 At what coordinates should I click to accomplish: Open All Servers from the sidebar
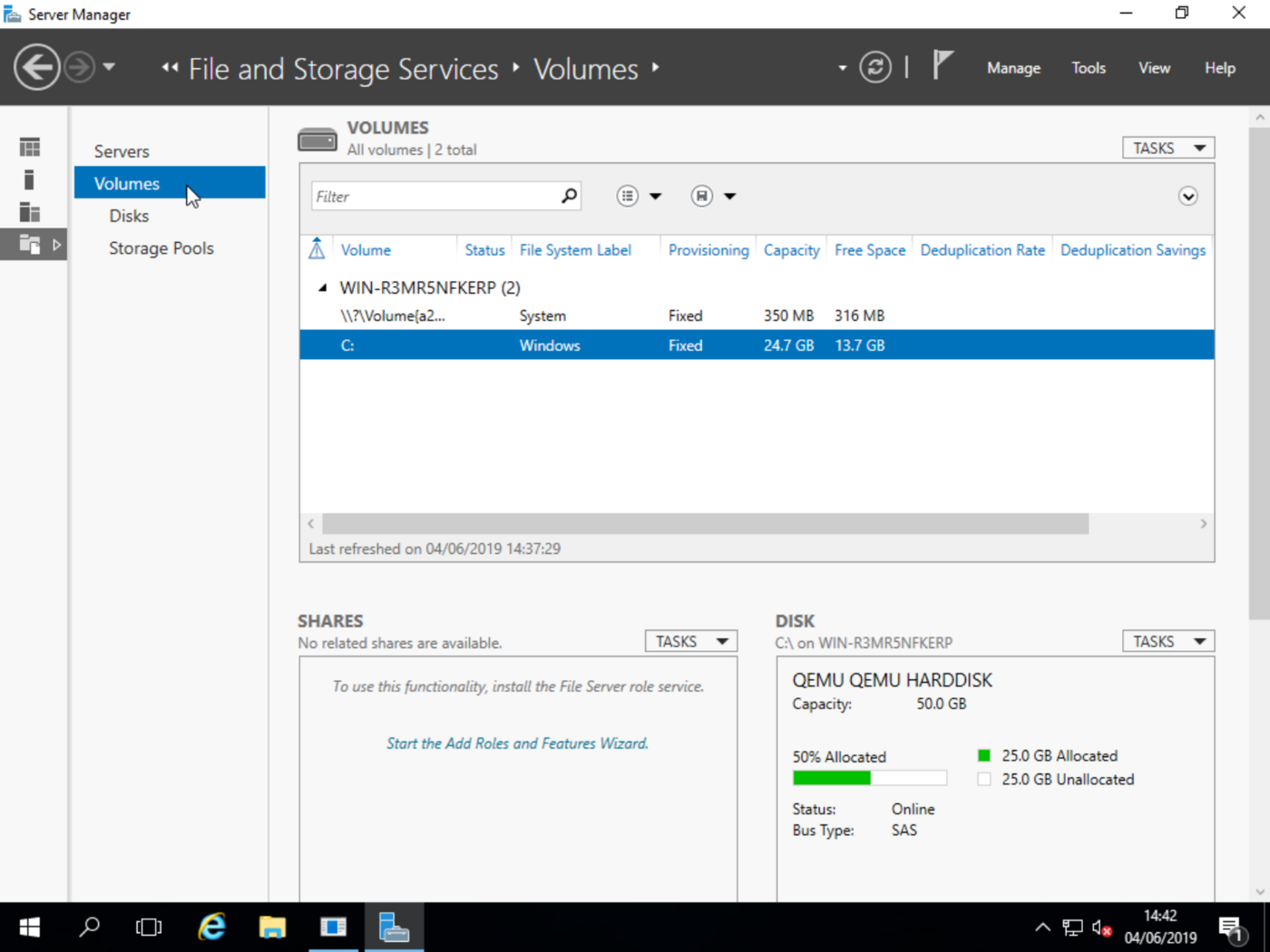coord(29,211)
